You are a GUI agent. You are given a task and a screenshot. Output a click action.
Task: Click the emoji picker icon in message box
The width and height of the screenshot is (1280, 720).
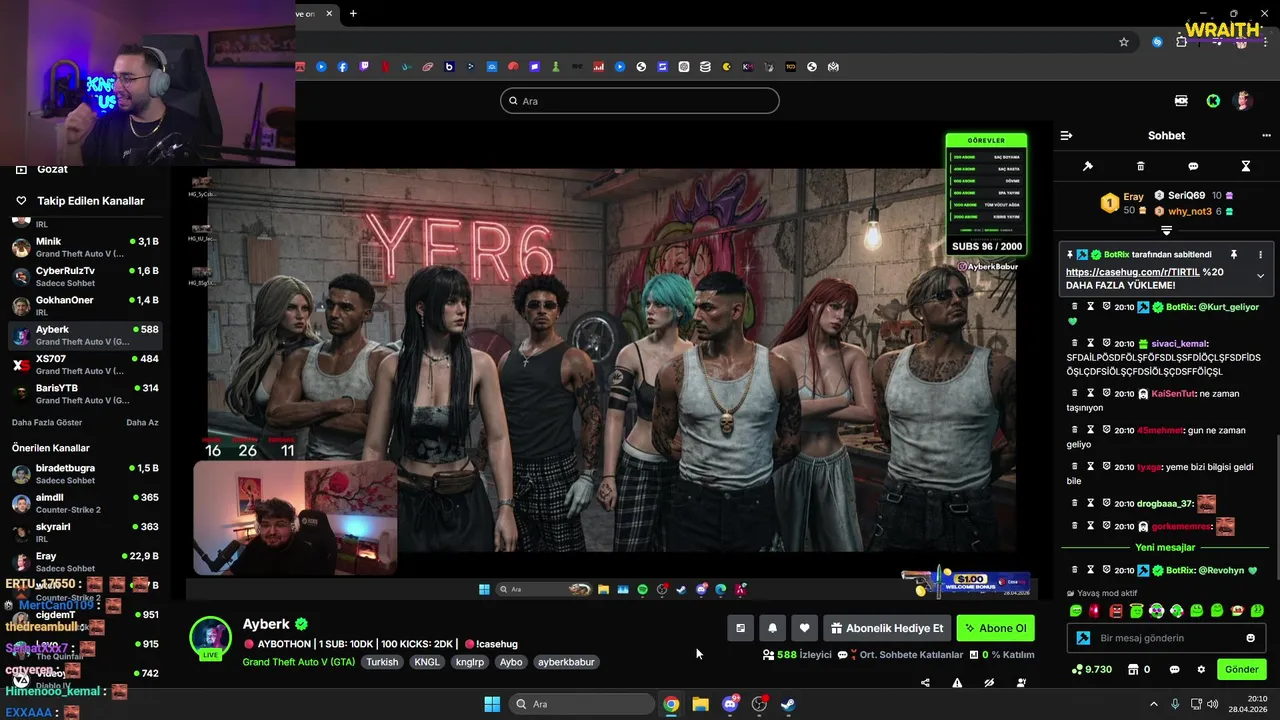tap(1250, 638)
